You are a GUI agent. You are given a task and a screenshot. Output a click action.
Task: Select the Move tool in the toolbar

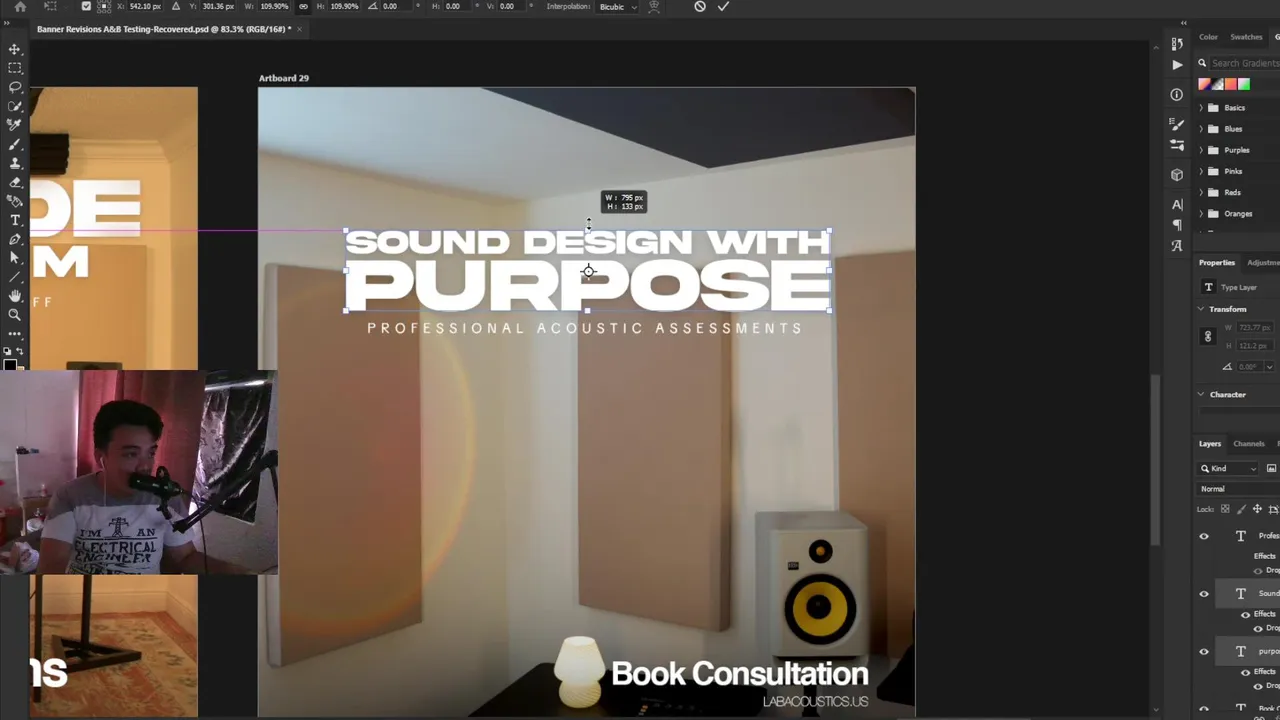coord(15,49)
